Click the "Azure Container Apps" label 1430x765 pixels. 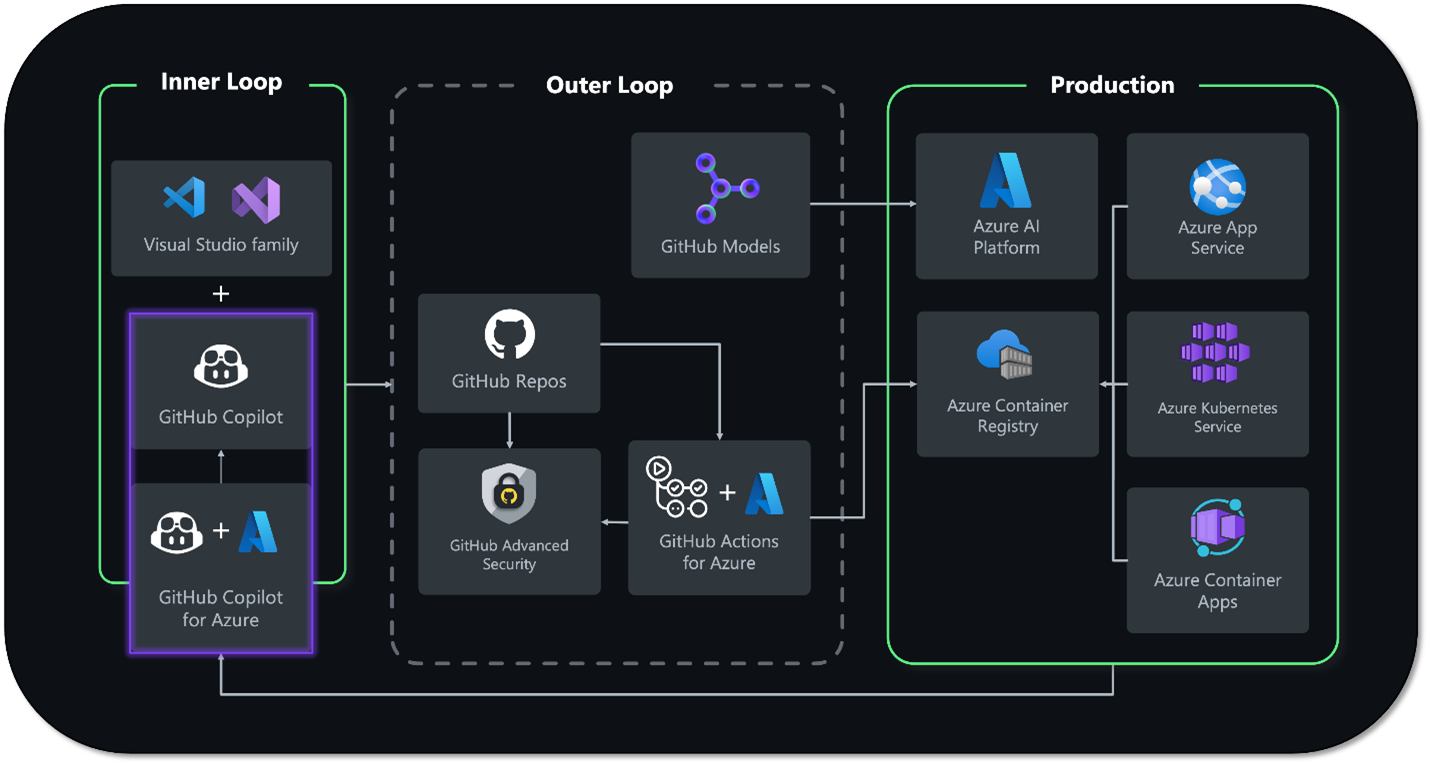(x=1217, y=591)
